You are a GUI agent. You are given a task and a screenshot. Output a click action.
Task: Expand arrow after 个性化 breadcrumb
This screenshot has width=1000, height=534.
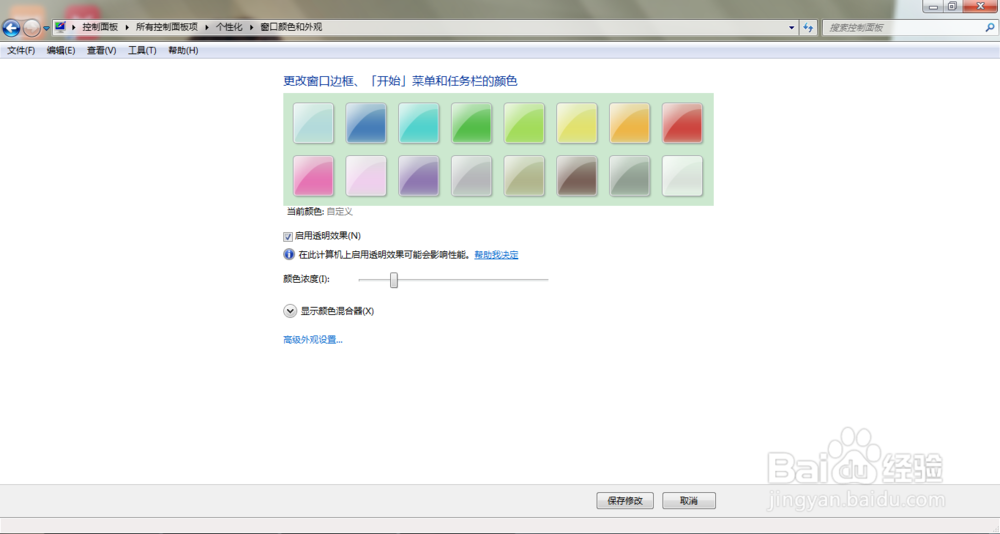(252, 27)
